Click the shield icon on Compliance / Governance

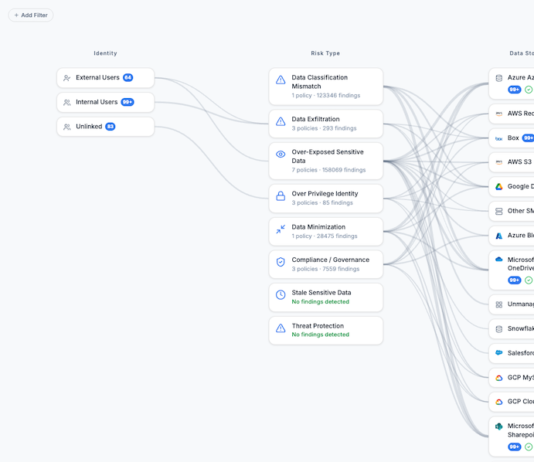[280, 262]
